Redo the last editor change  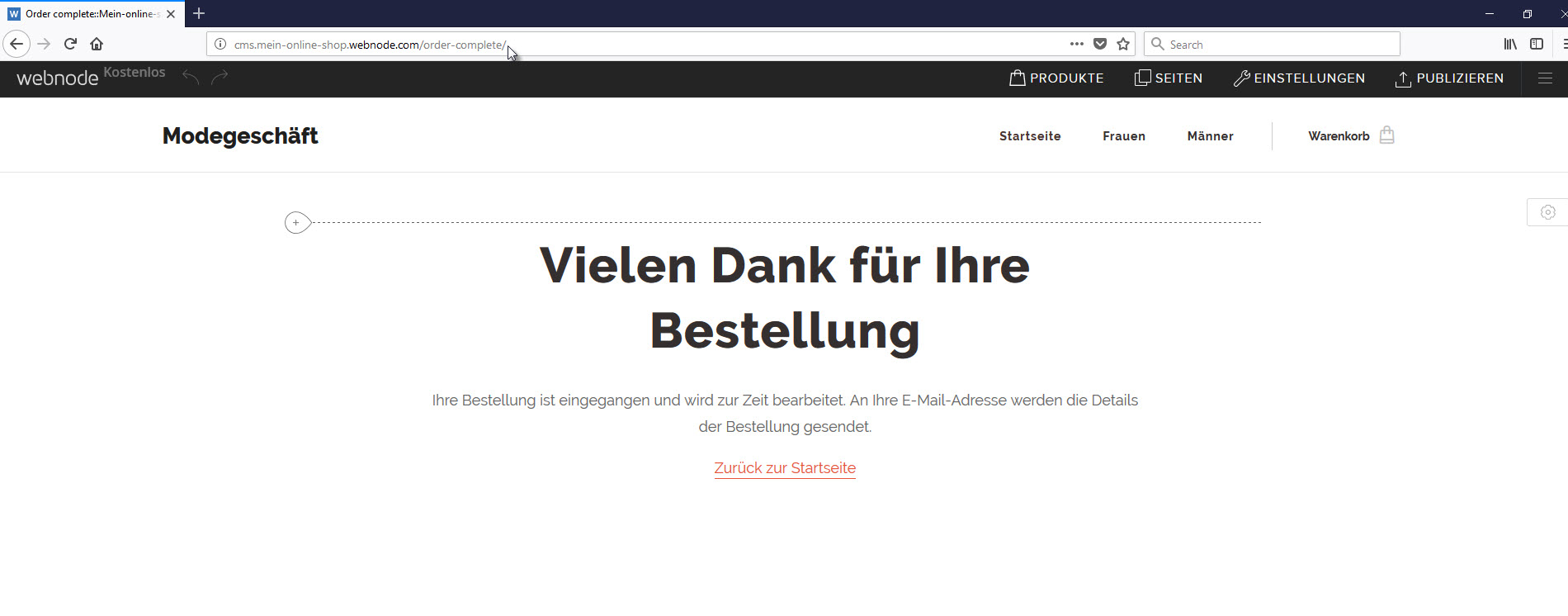(220, 78)
